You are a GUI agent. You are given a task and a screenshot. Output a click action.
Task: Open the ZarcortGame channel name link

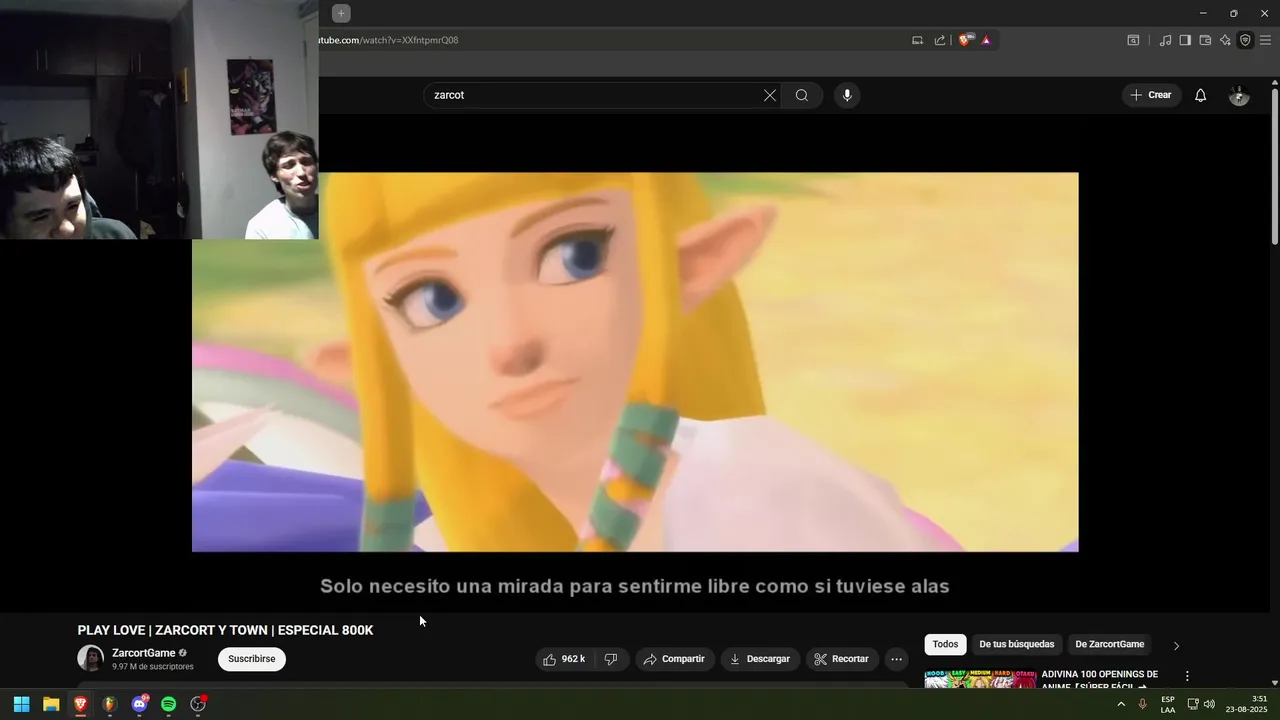pos(144,653)
